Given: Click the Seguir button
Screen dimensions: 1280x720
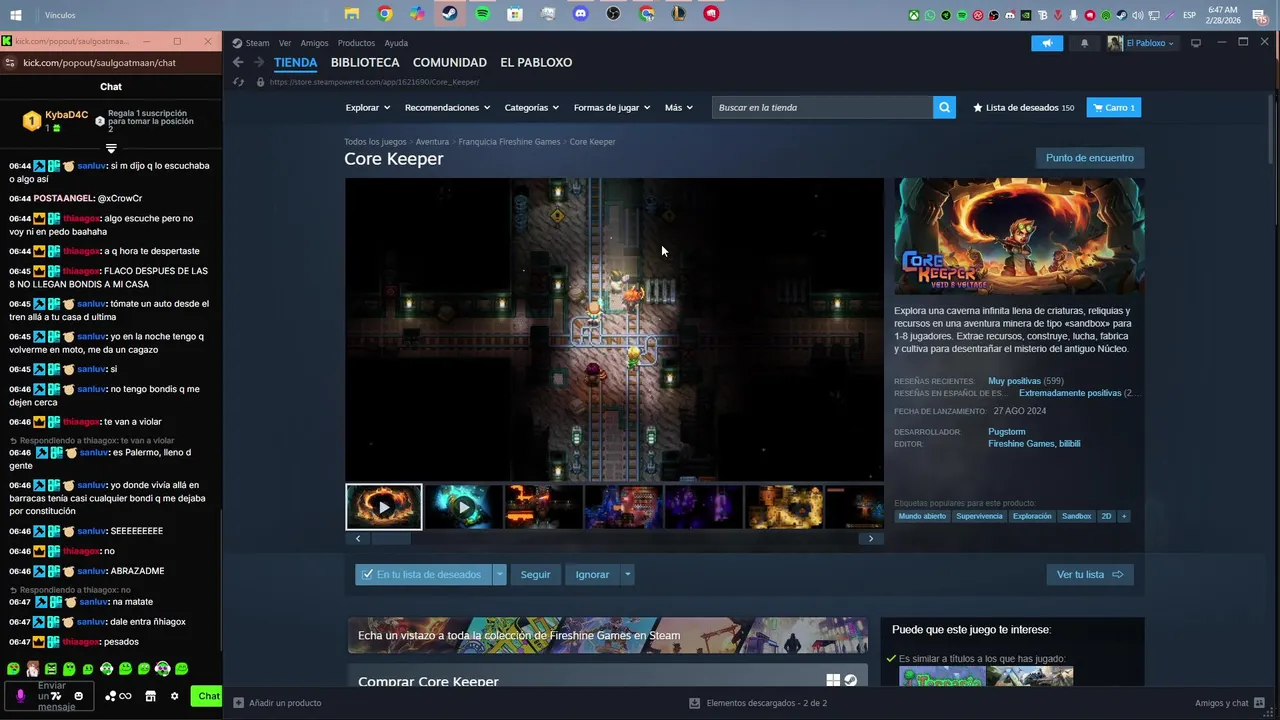Looking at the screenshot, I should [535, 575].
